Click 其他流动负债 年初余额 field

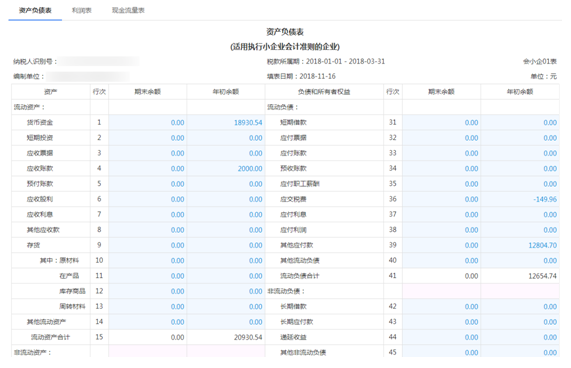520,261
